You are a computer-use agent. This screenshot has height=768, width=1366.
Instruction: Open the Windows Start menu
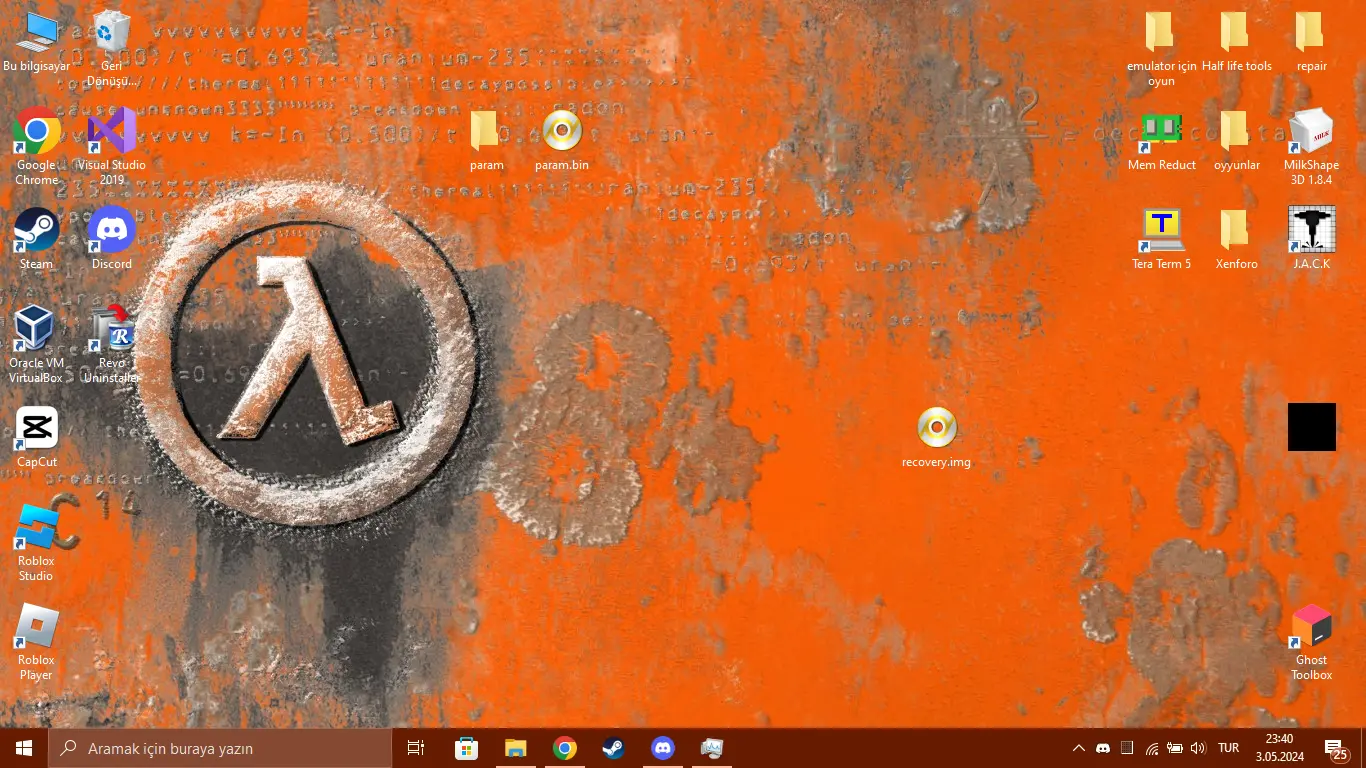coord(24,748)
